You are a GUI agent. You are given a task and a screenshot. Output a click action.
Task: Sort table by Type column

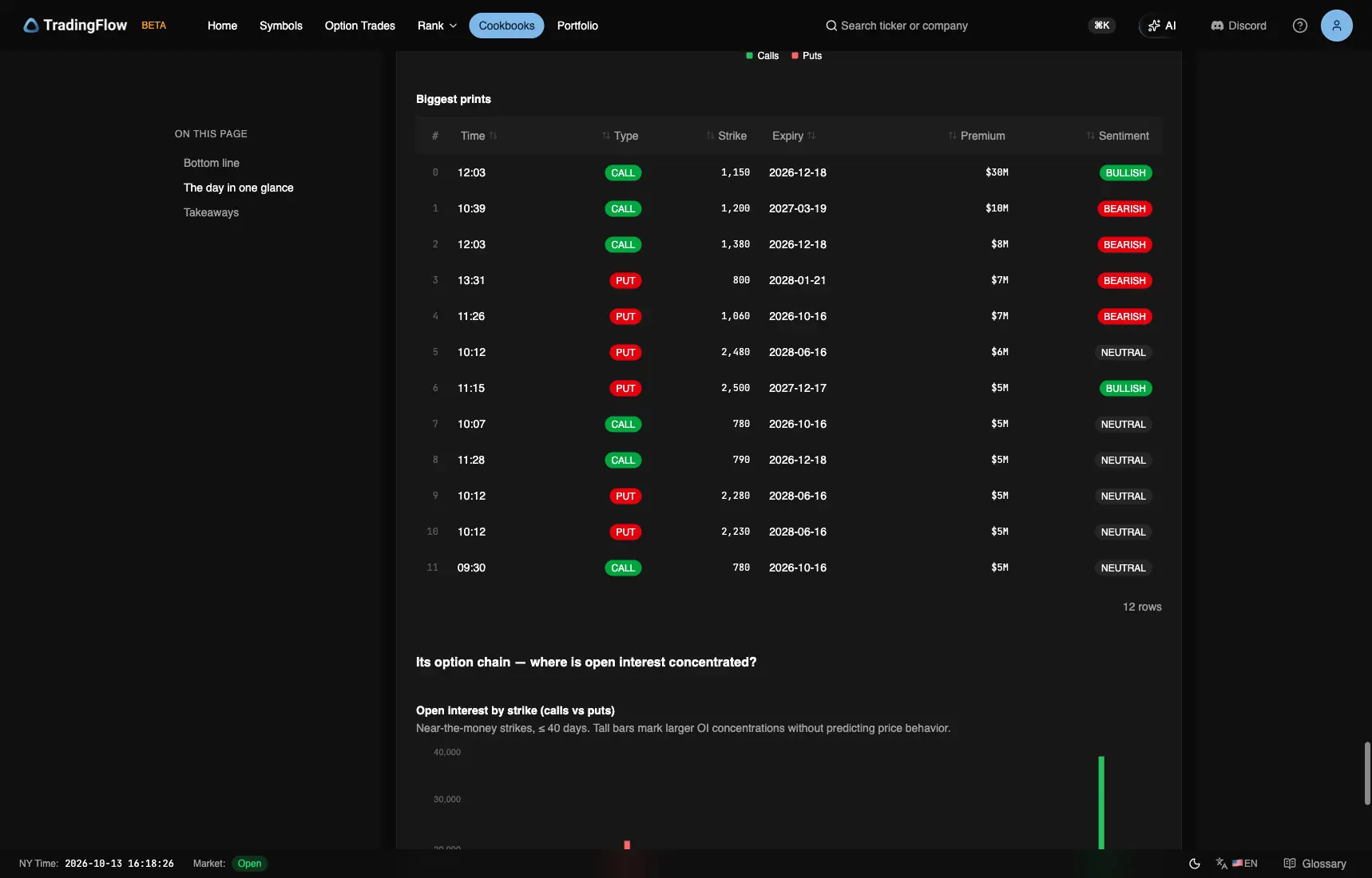coord(620,136)
